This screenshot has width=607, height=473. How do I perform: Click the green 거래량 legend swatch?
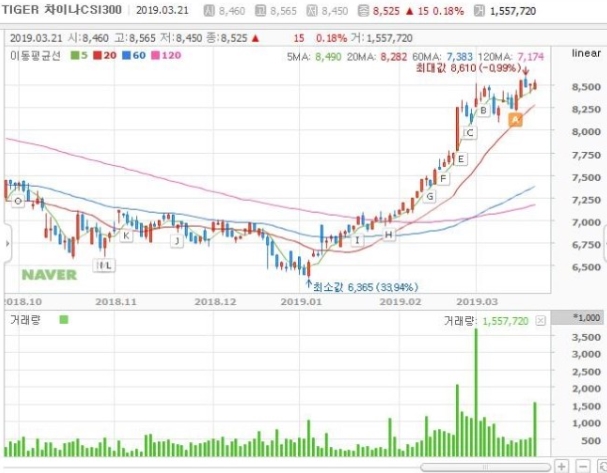pos(63,320)
